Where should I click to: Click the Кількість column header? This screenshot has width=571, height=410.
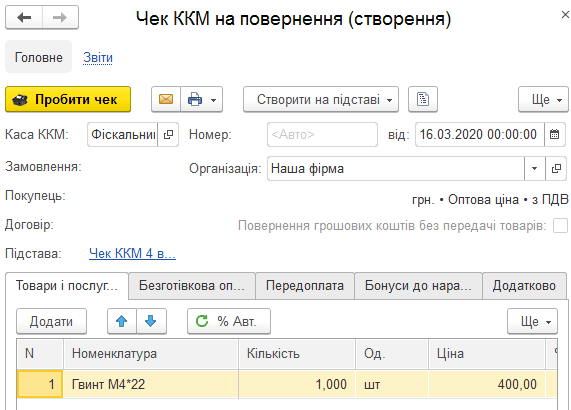coord(297,354)
